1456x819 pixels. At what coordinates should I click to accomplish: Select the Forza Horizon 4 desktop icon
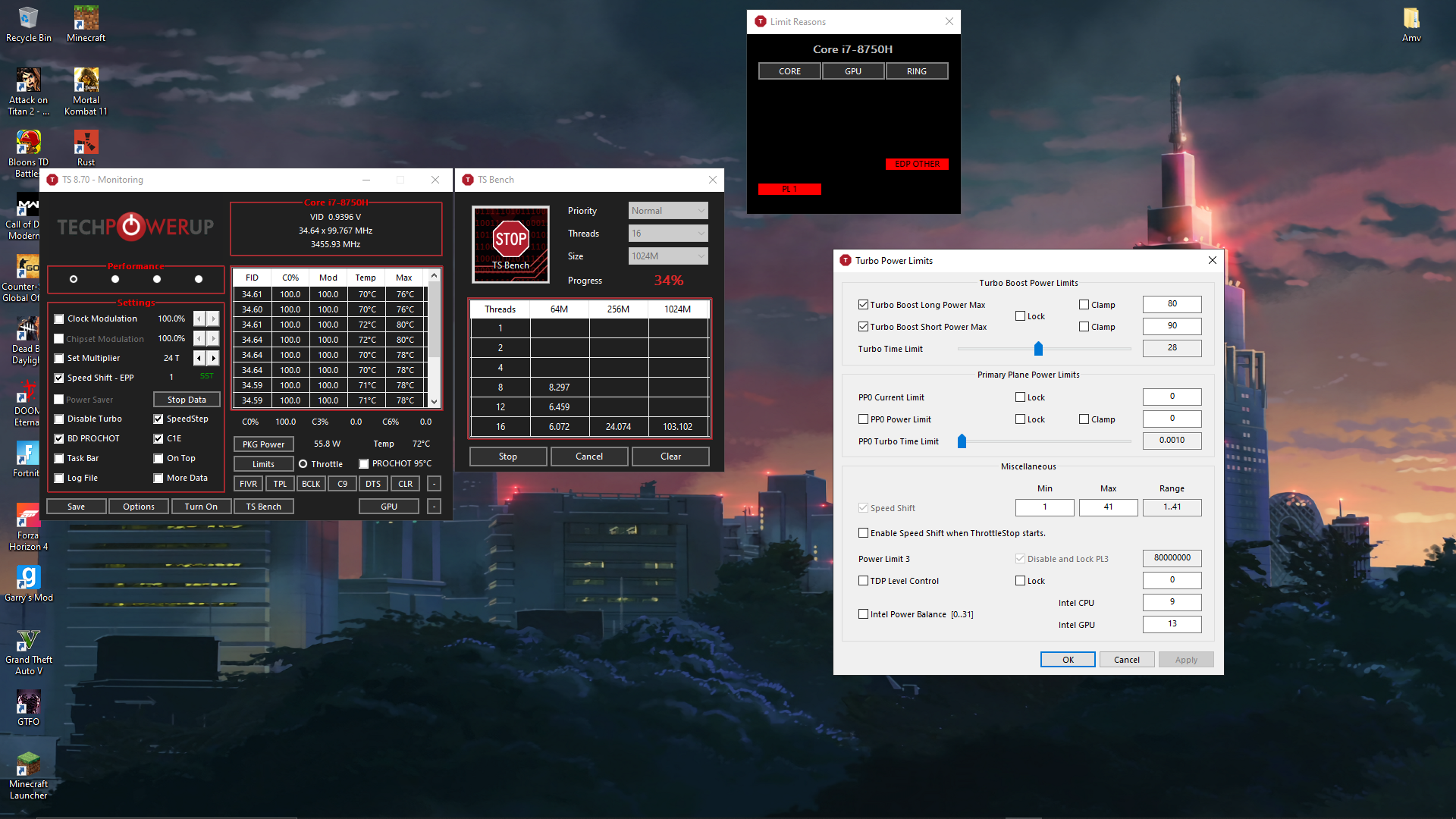tap(28, 527)
